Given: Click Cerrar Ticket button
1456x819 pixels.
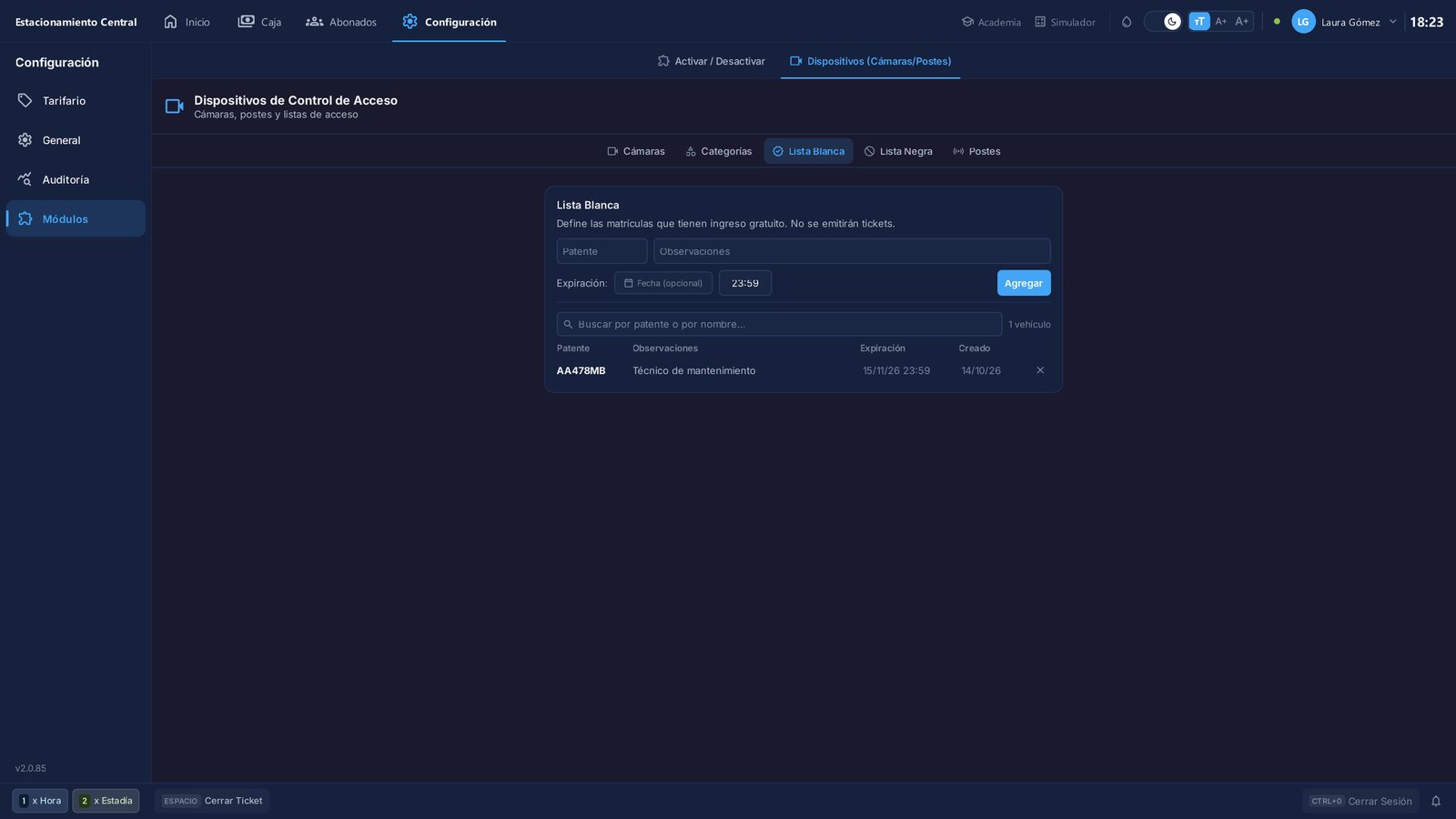Looking at the screenshot, I should (x=212, y=801).
